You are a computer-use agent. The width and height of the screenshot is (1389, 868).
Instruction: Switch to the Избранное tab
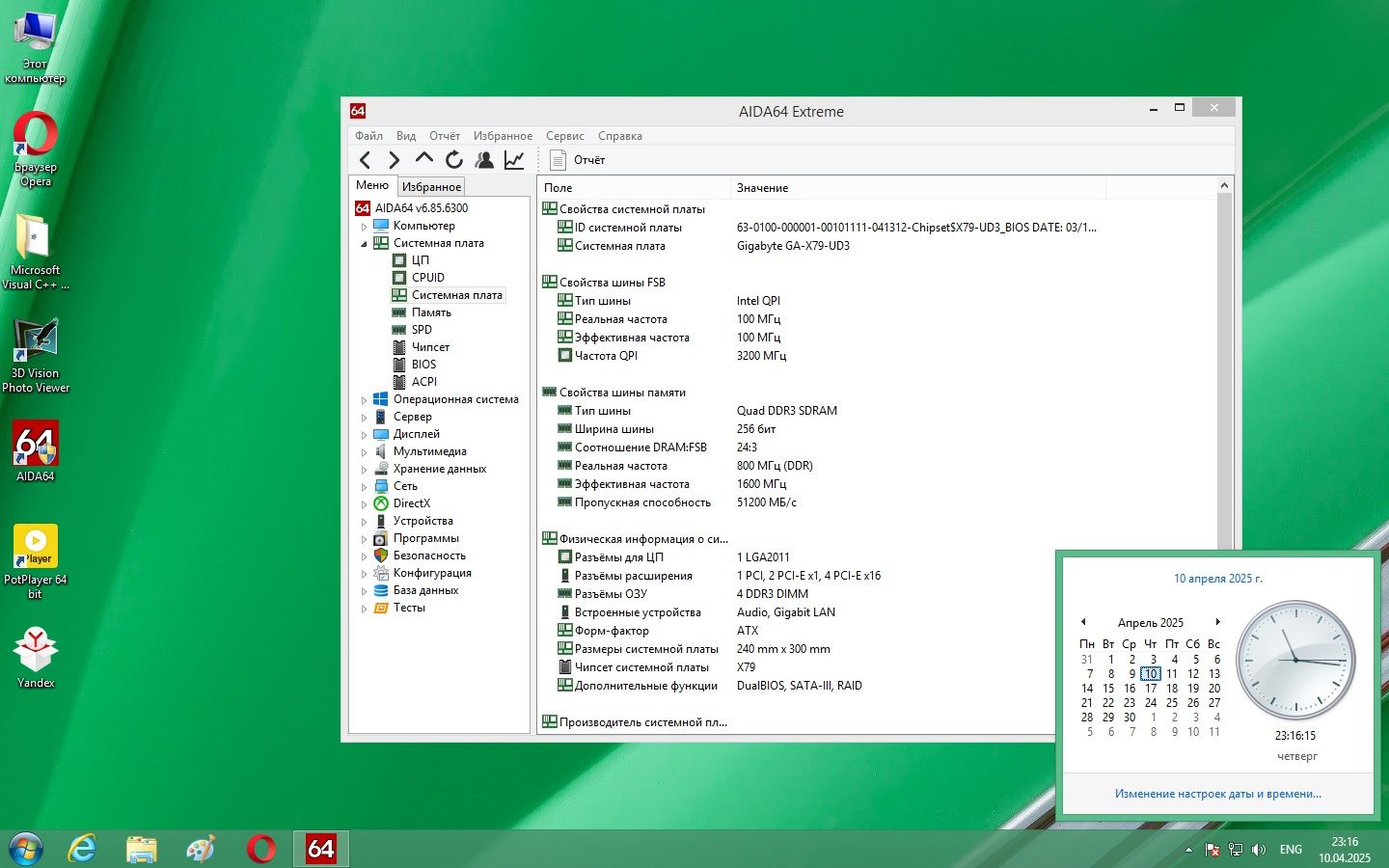[431, 187]
